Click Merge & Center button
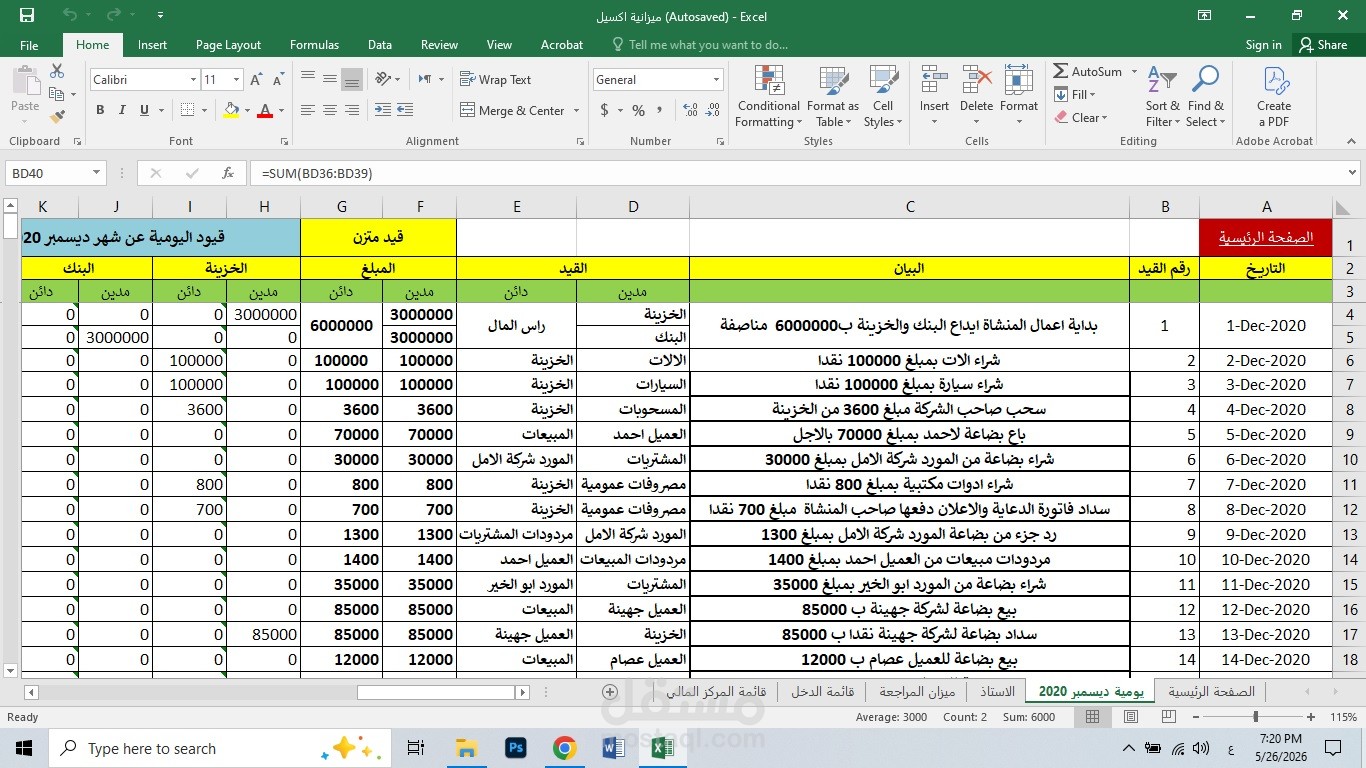The width and height of the screenshot is (1366, 768). (512, 111)
